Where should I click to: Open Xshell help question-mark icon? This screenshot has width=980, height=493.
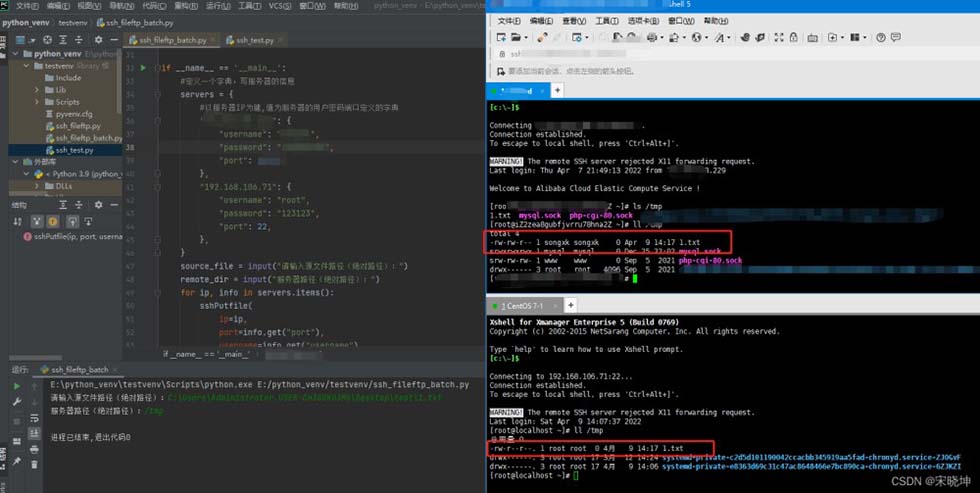[881, 37]
